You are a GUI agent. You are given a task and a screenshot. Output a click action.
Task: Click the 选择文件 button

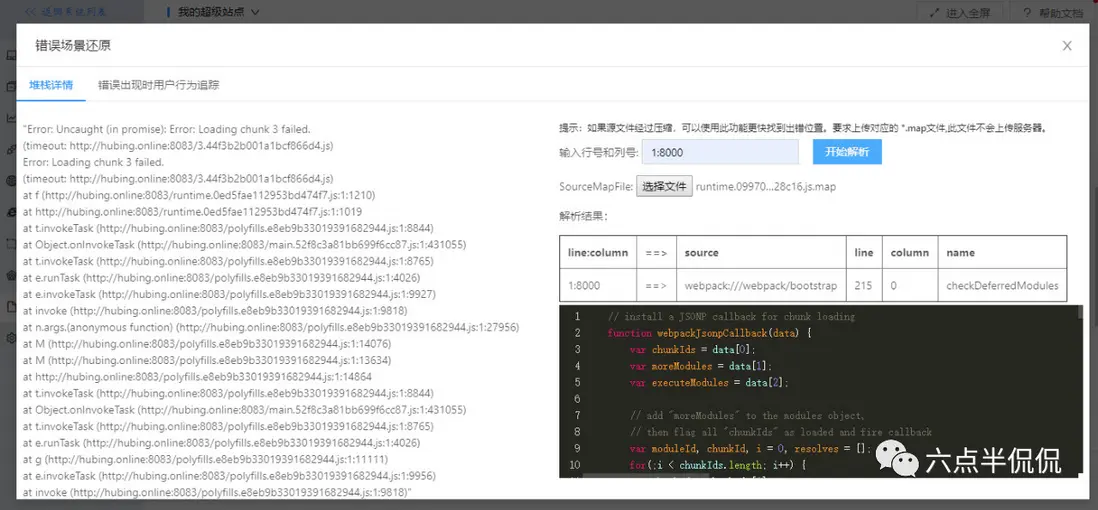point(664,187)
